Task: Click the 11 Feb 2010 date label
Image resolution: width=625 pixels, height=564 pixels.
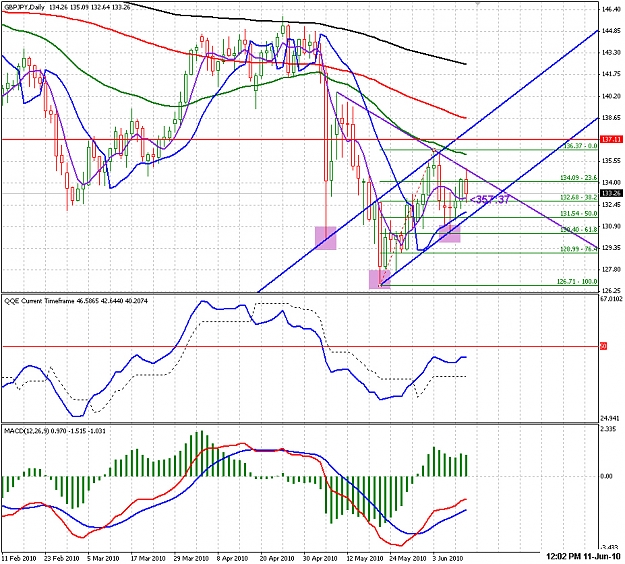Action: [19, 558]
